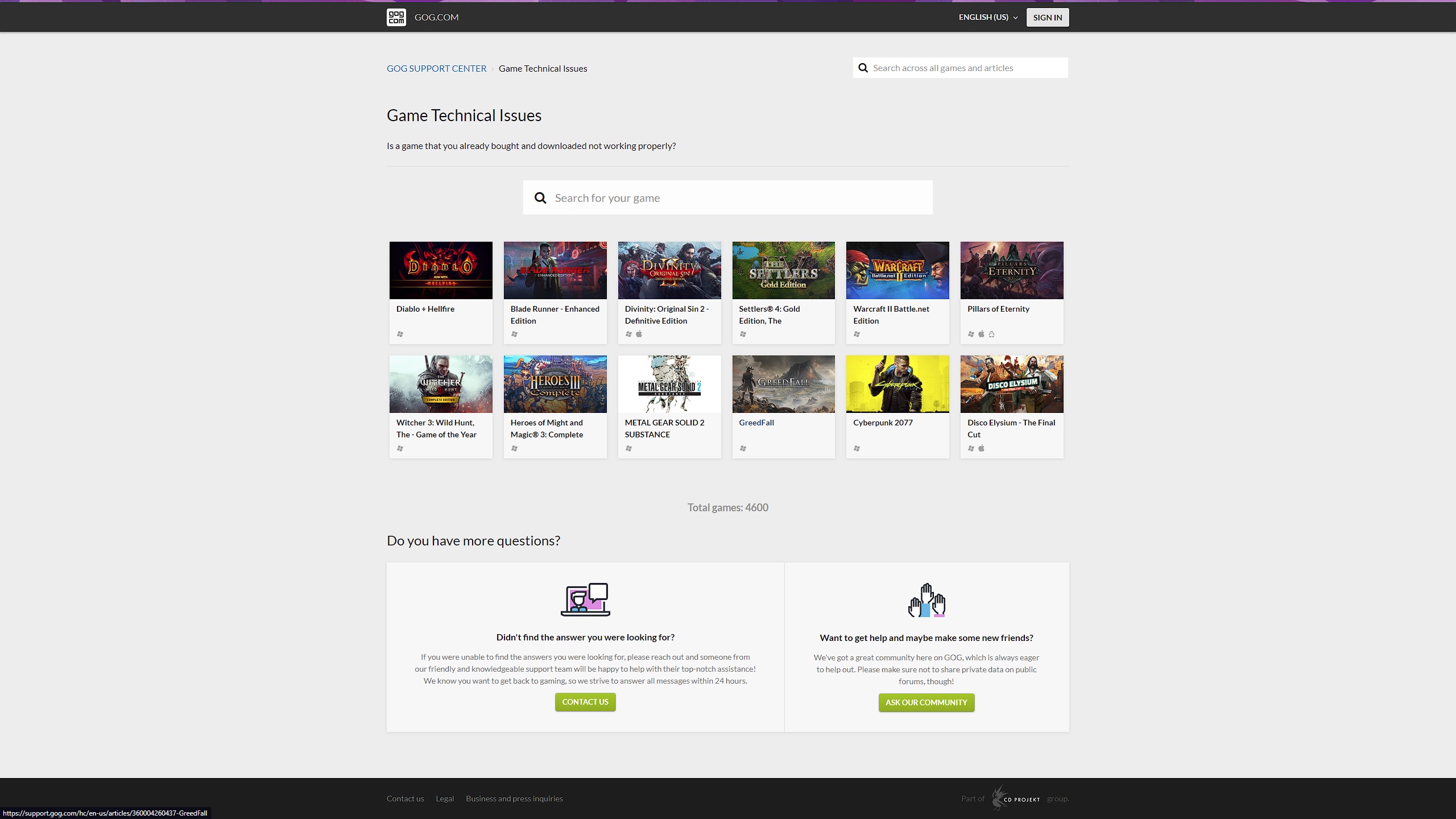The height and width of the screenshot is (819, 1456).
Task: Click the 'Diablo + Hellfire' title link
Action: point(425,309)
